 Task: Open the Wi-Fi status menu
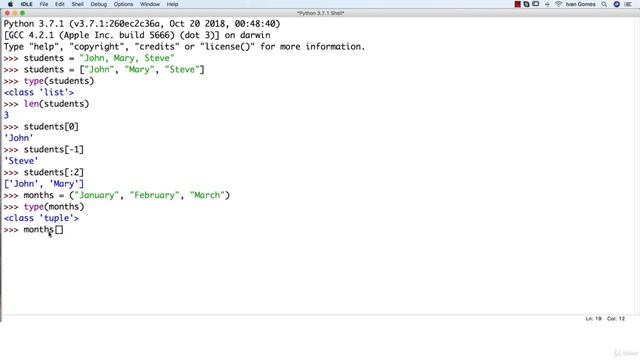[x=558, y=4]
